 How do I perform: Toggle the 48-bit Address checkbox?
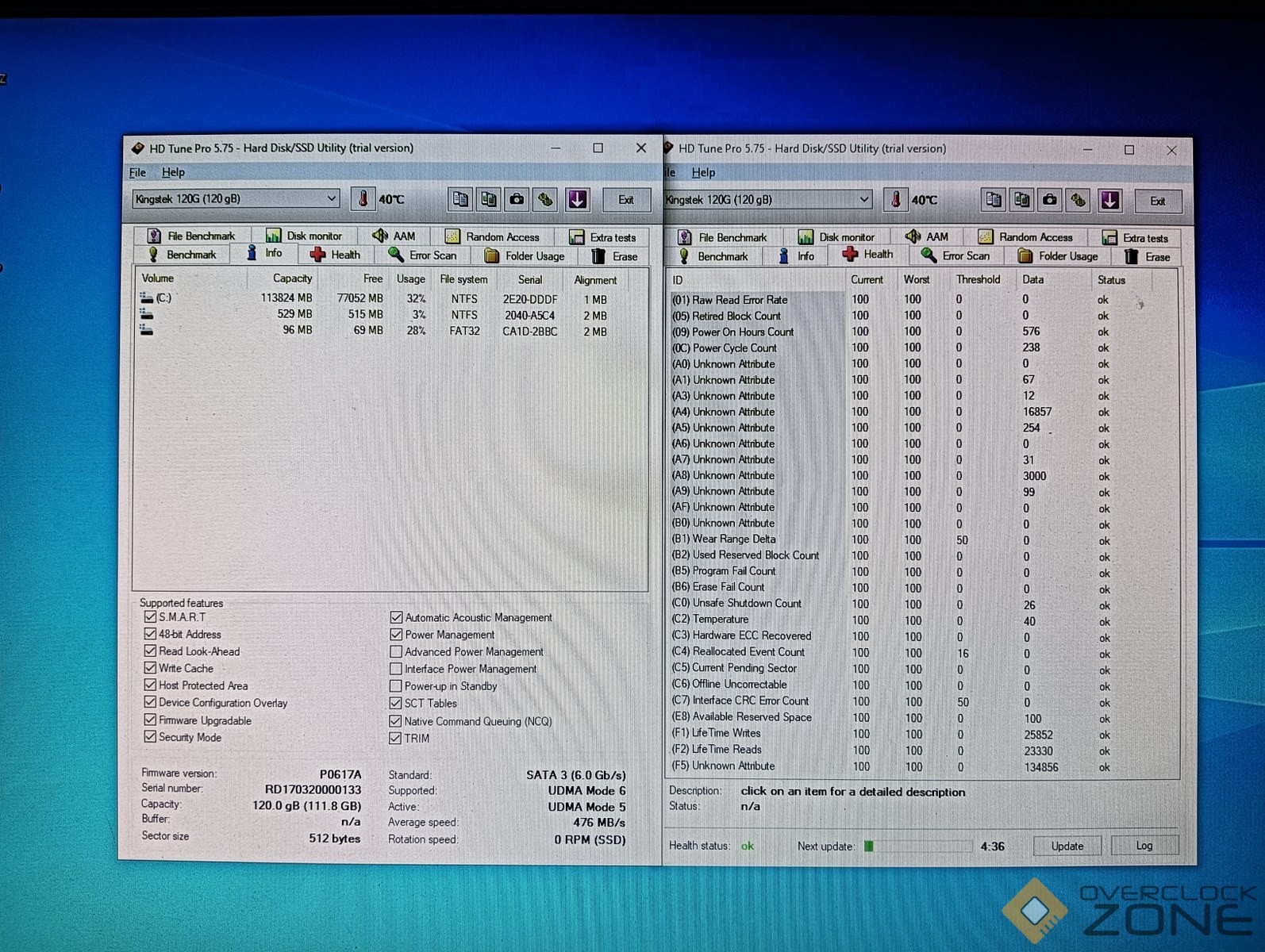click(x=150, y=634)
